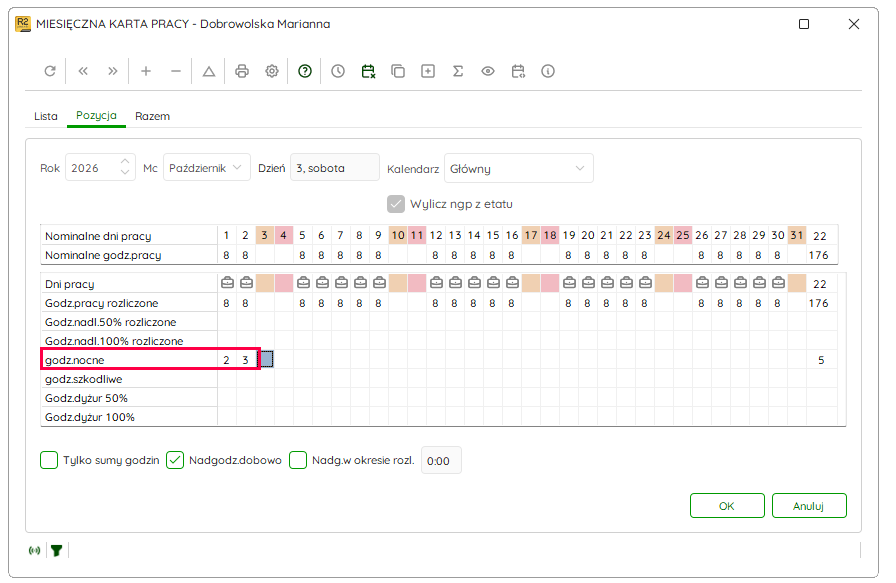
Task: Click the calendar with X icon
Action: tap(368, 71)
